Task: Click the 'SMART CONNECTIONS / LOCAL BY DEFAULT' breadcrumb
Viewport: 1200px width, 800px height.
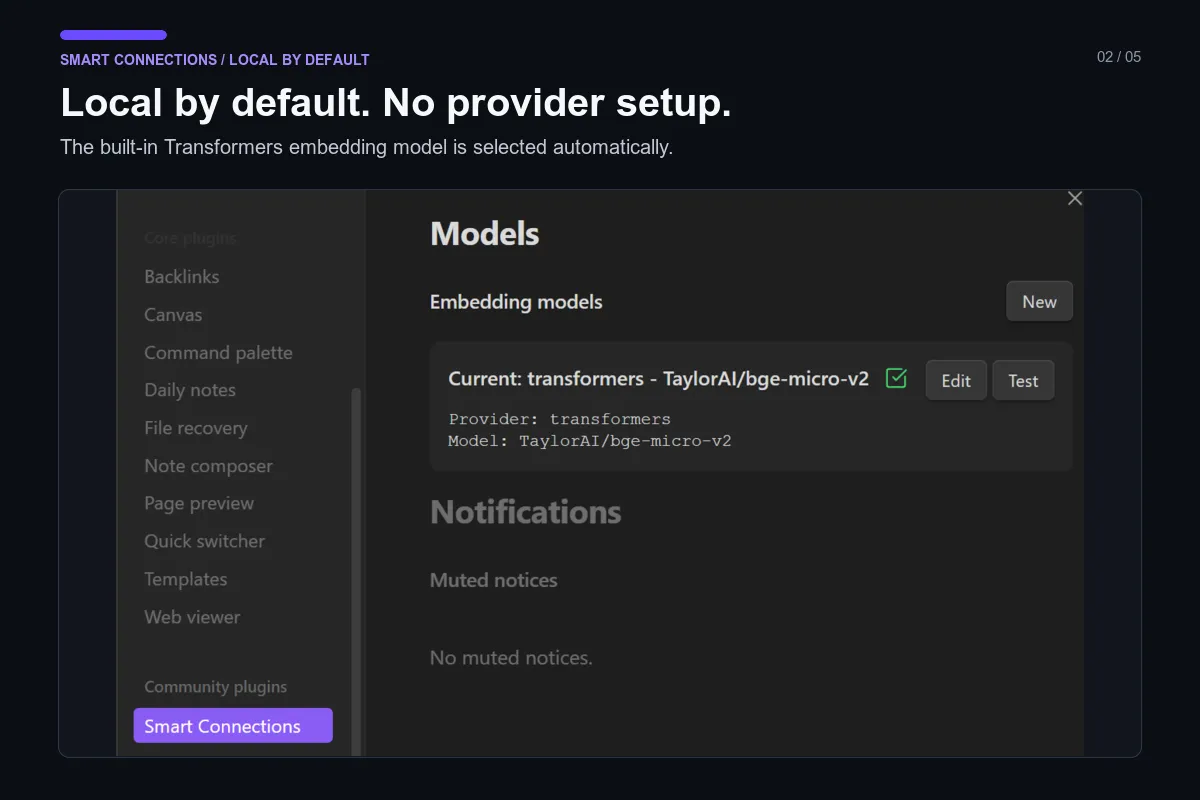Action: coord(215,60)
